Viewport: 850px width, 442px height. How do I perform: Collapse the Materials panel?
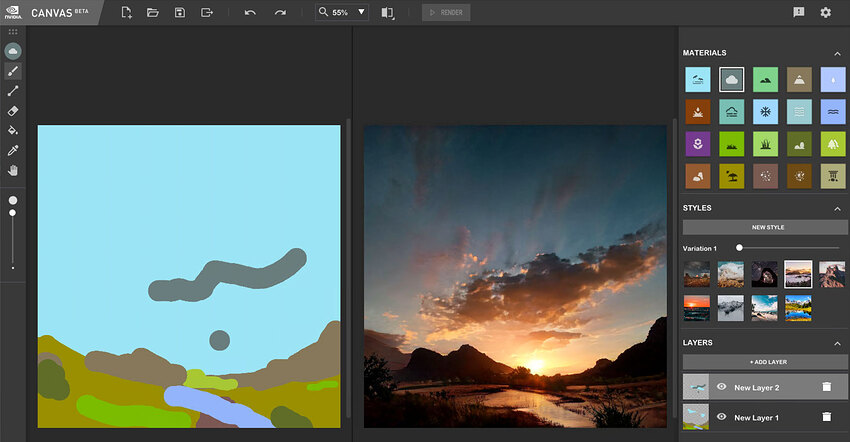pos(837,53)
